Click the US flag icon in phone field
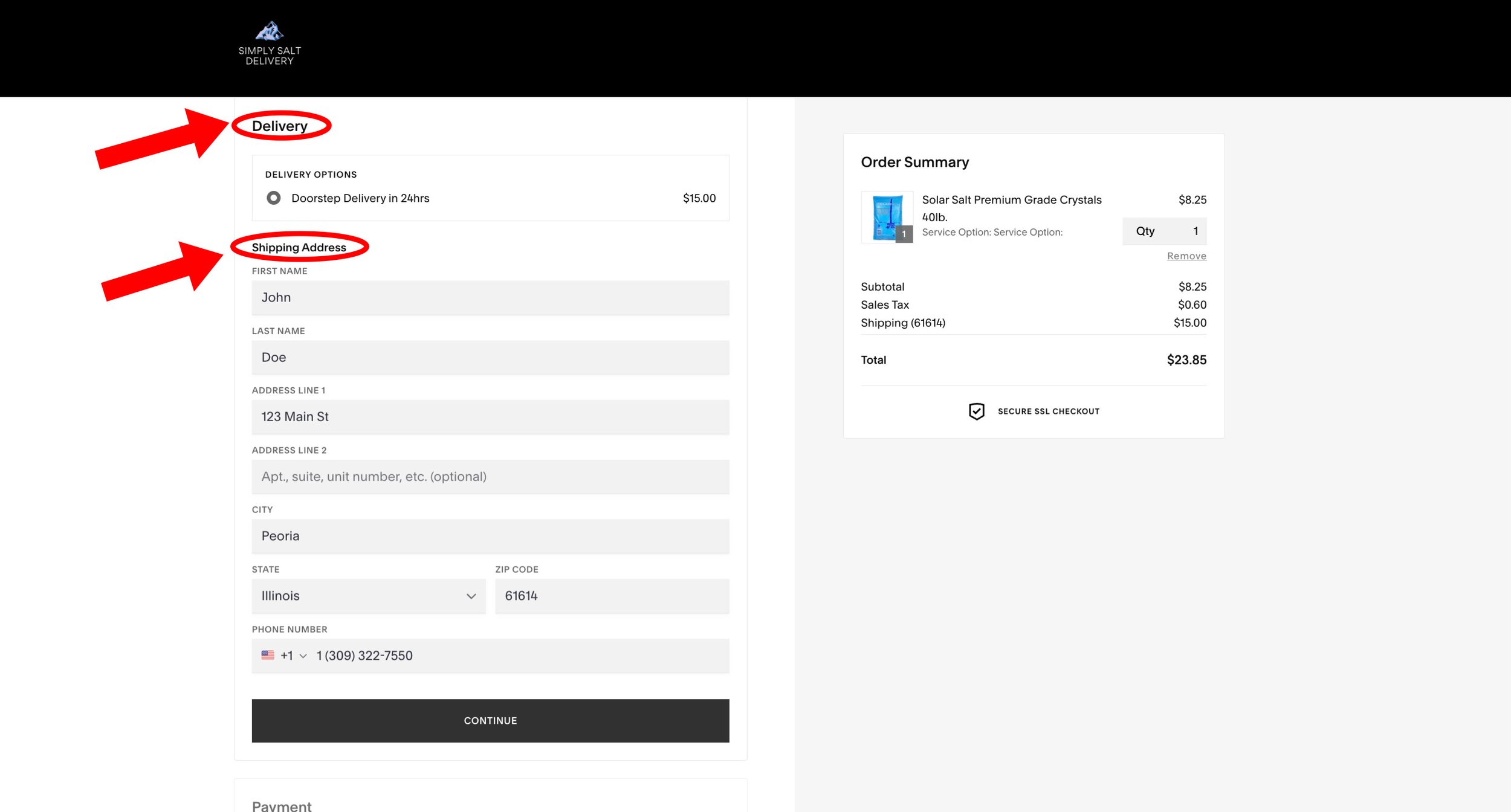The image size is (1511, 812). [268, 655]
